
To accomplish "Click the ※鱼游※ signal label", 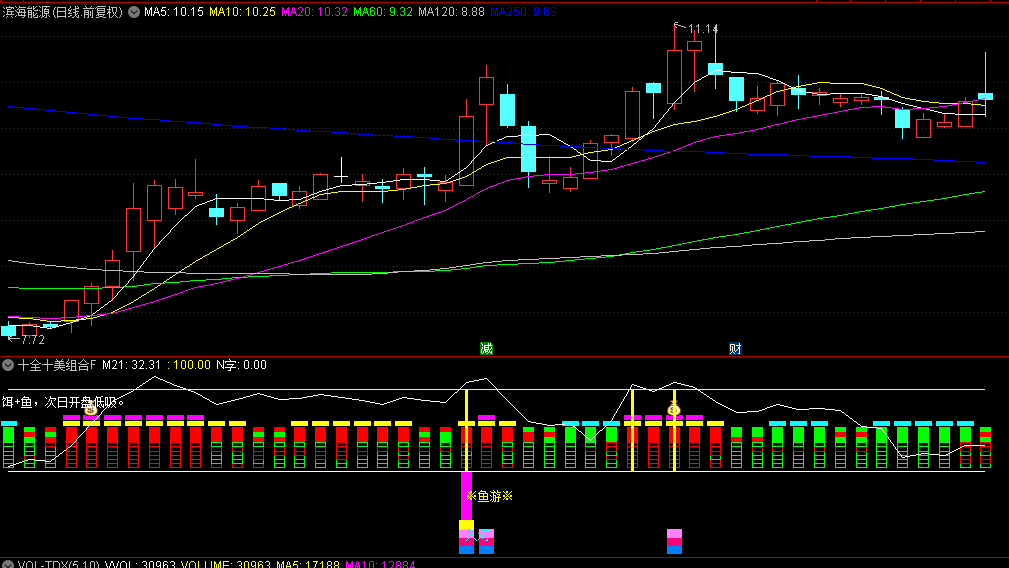I will click(x=490, y=496).
